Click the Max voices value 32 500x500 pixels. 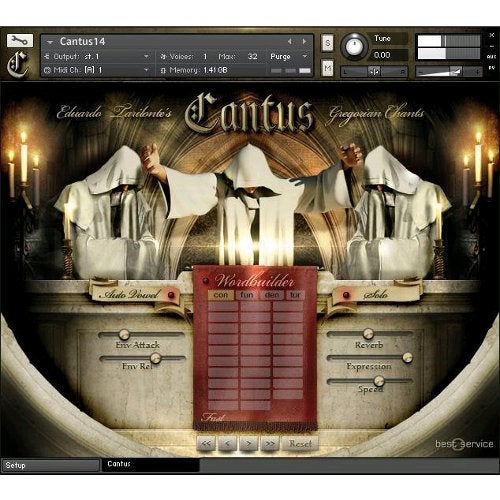click(252, 56)
